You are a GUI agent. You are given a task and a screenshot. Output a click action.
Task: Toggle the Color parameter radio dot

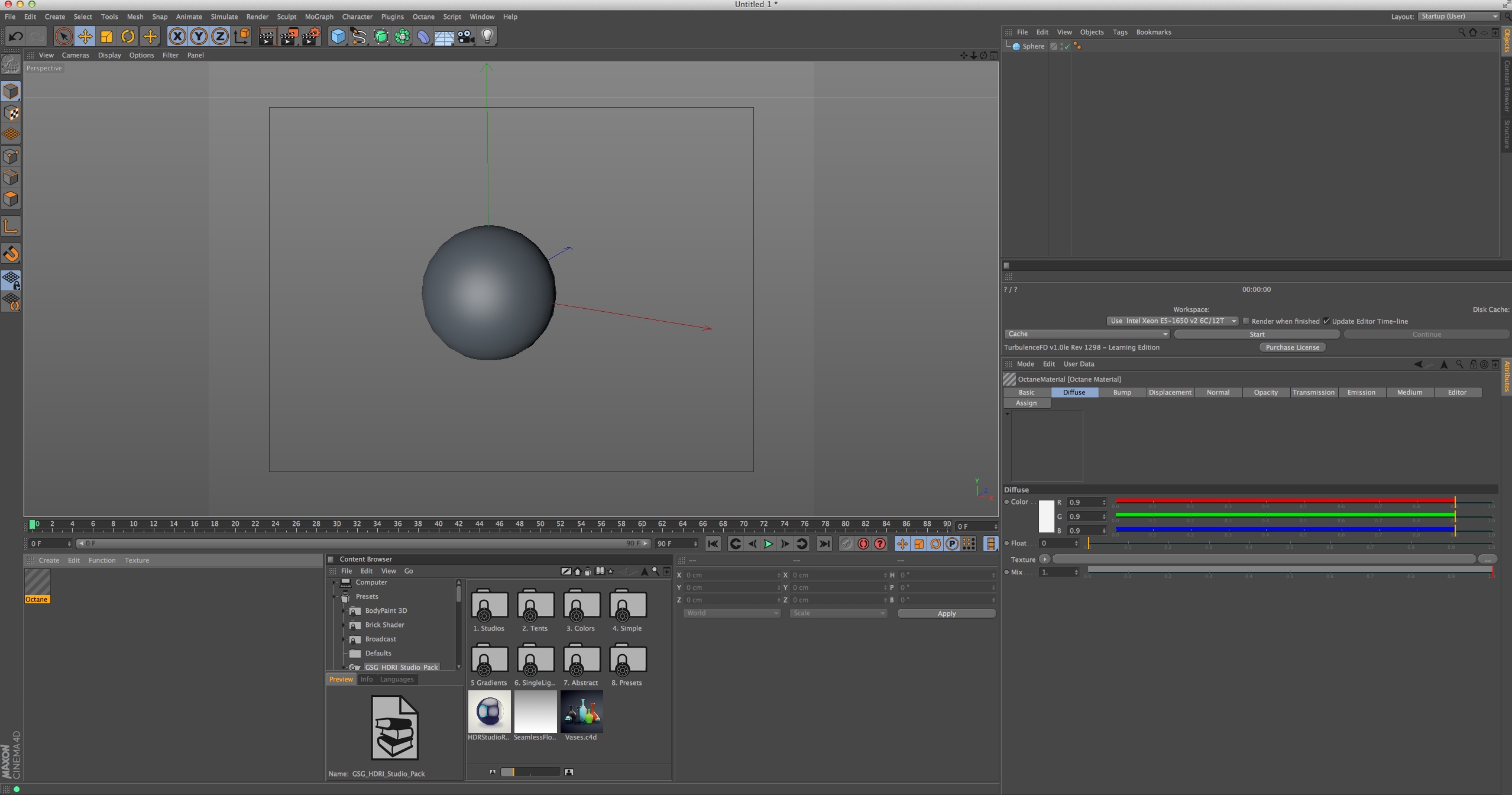click(x=1006, y=502)
